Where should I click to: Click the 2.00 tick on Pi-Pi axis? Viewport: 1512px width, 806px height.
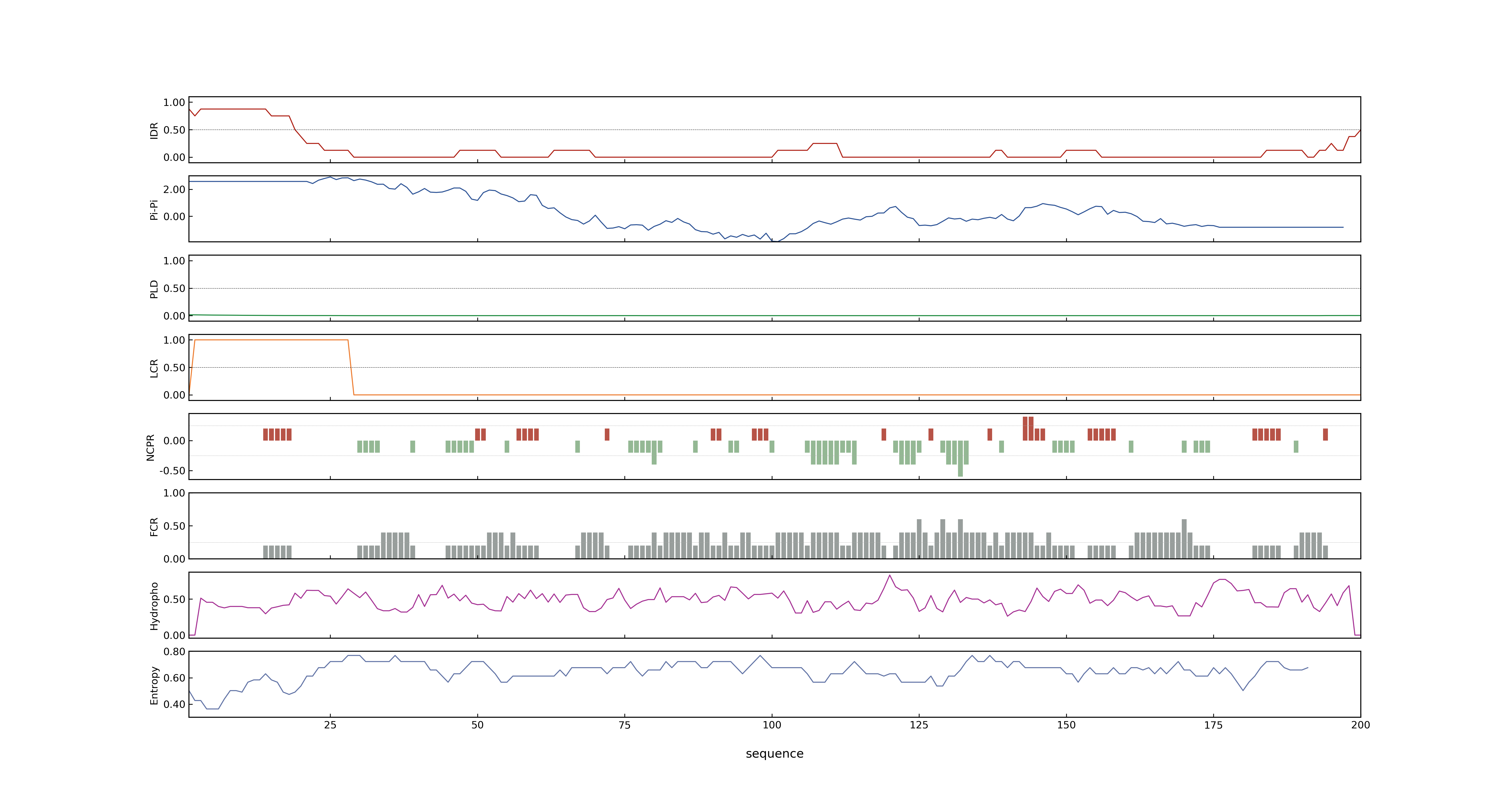pos(174,190)
